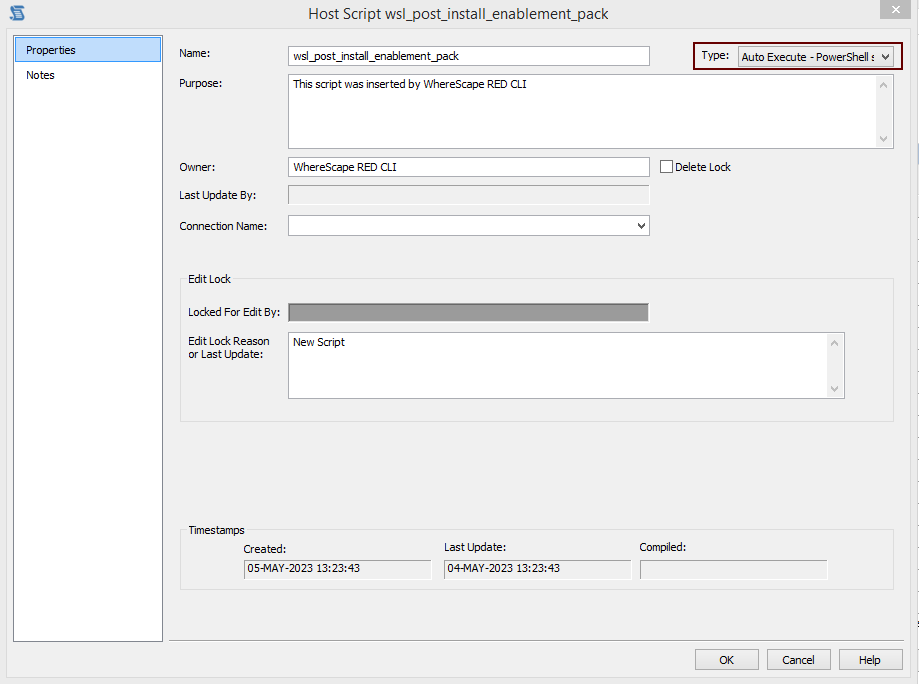Click the Locked For Edit By field

468,312
